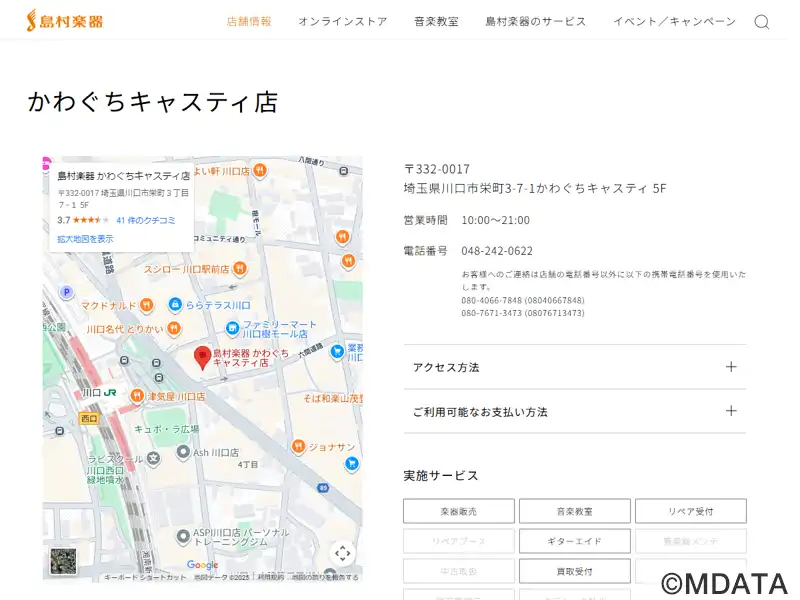This screenshot has height=600, width=800.
Task: Open the 41 件のクチコミ reviews link
Action: 146,220
